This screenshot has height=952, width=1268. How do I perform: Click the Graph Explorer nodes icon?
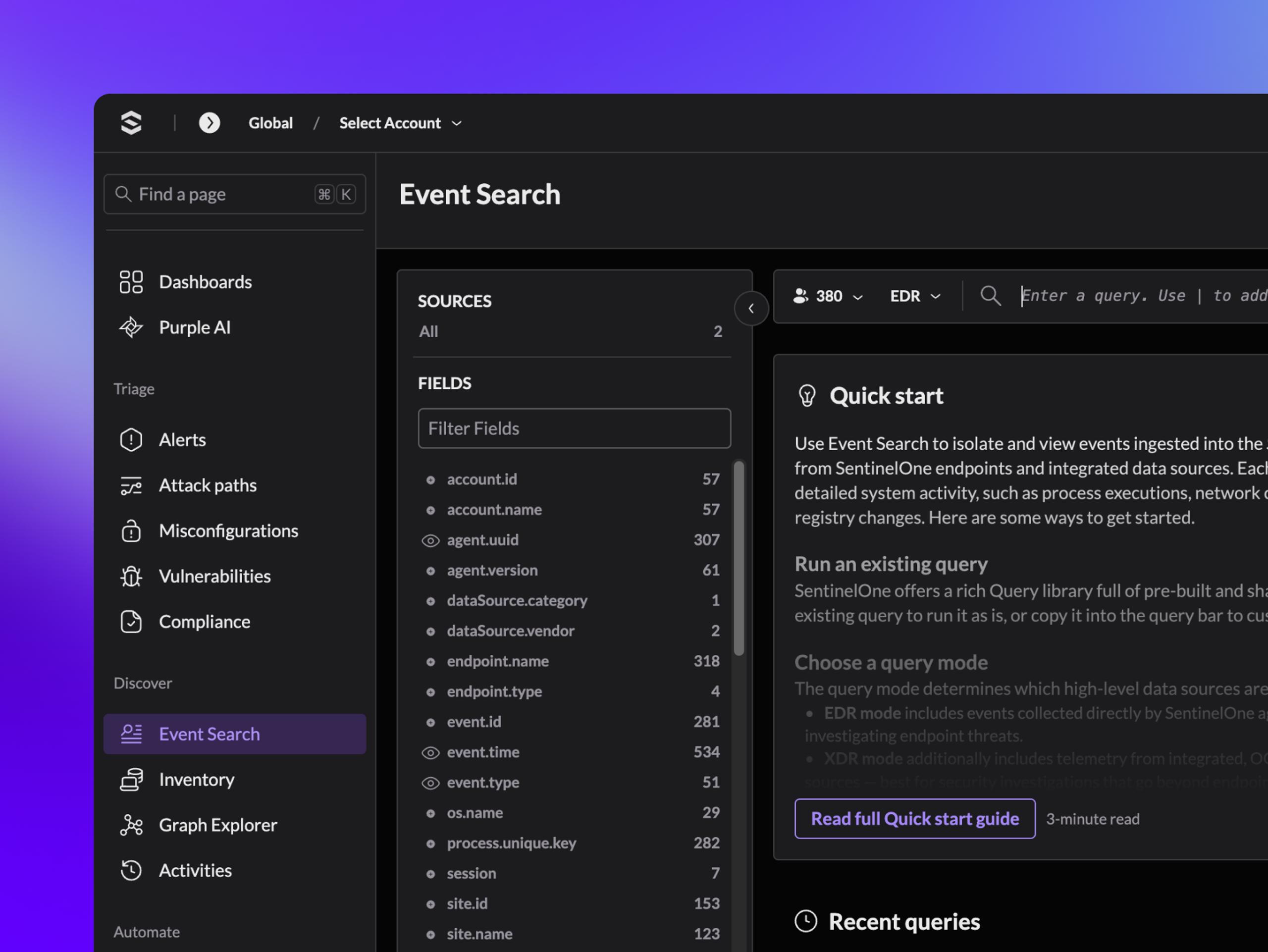[x=131, y=825]
